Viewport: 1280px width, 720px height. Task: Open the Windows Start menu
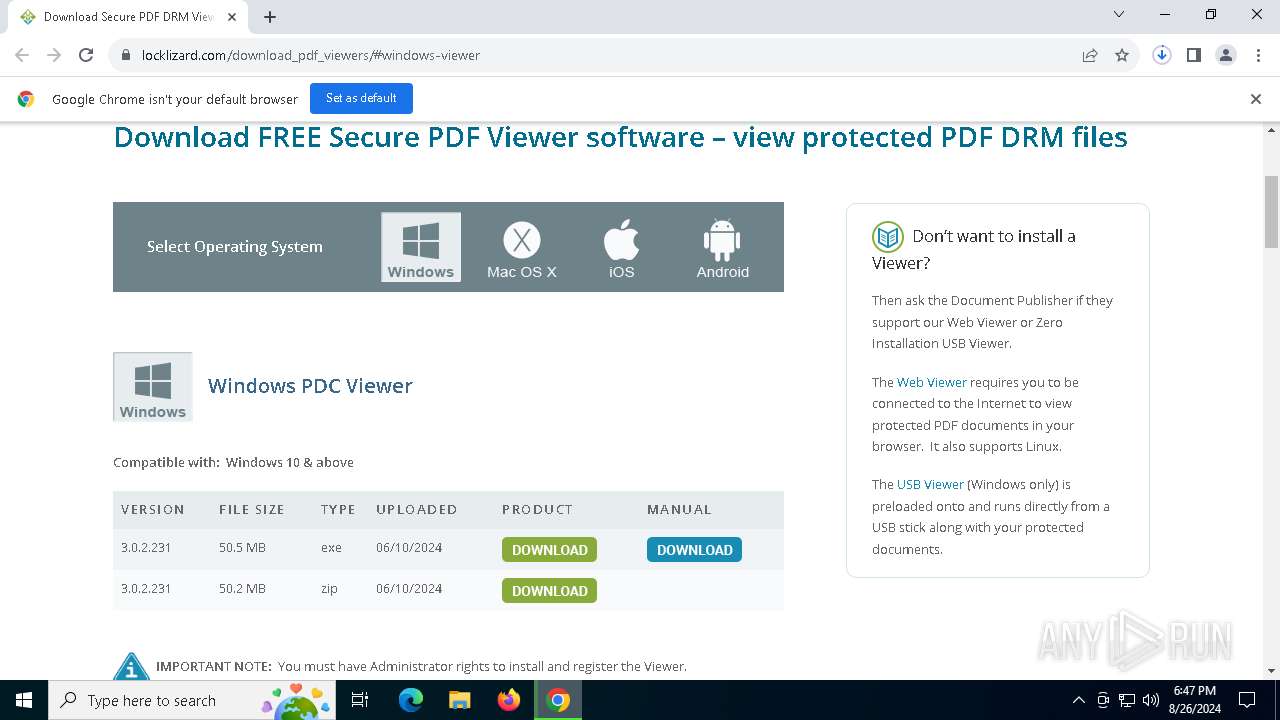pyautogui.click(x=24, y=700)
